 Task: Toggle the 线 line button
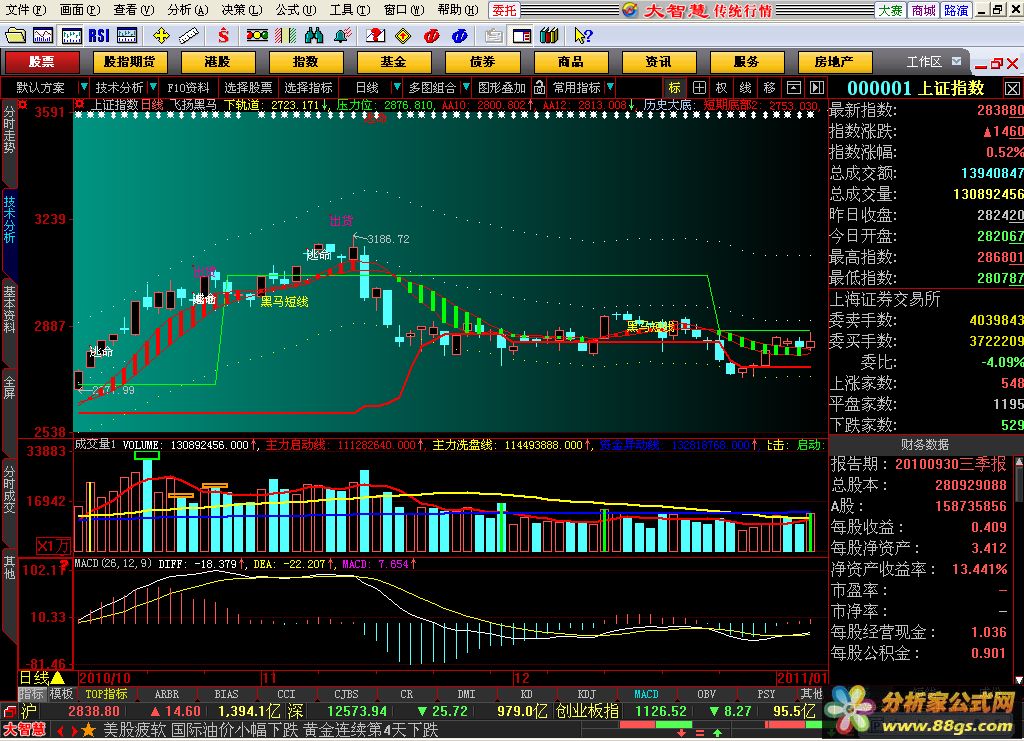[x=746, y=87]
